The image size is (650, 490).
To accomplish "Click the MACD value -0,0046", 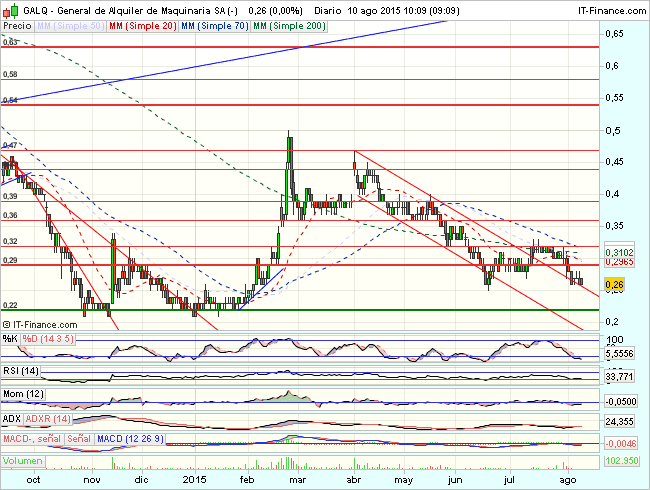I will click(x=621, y=444).
